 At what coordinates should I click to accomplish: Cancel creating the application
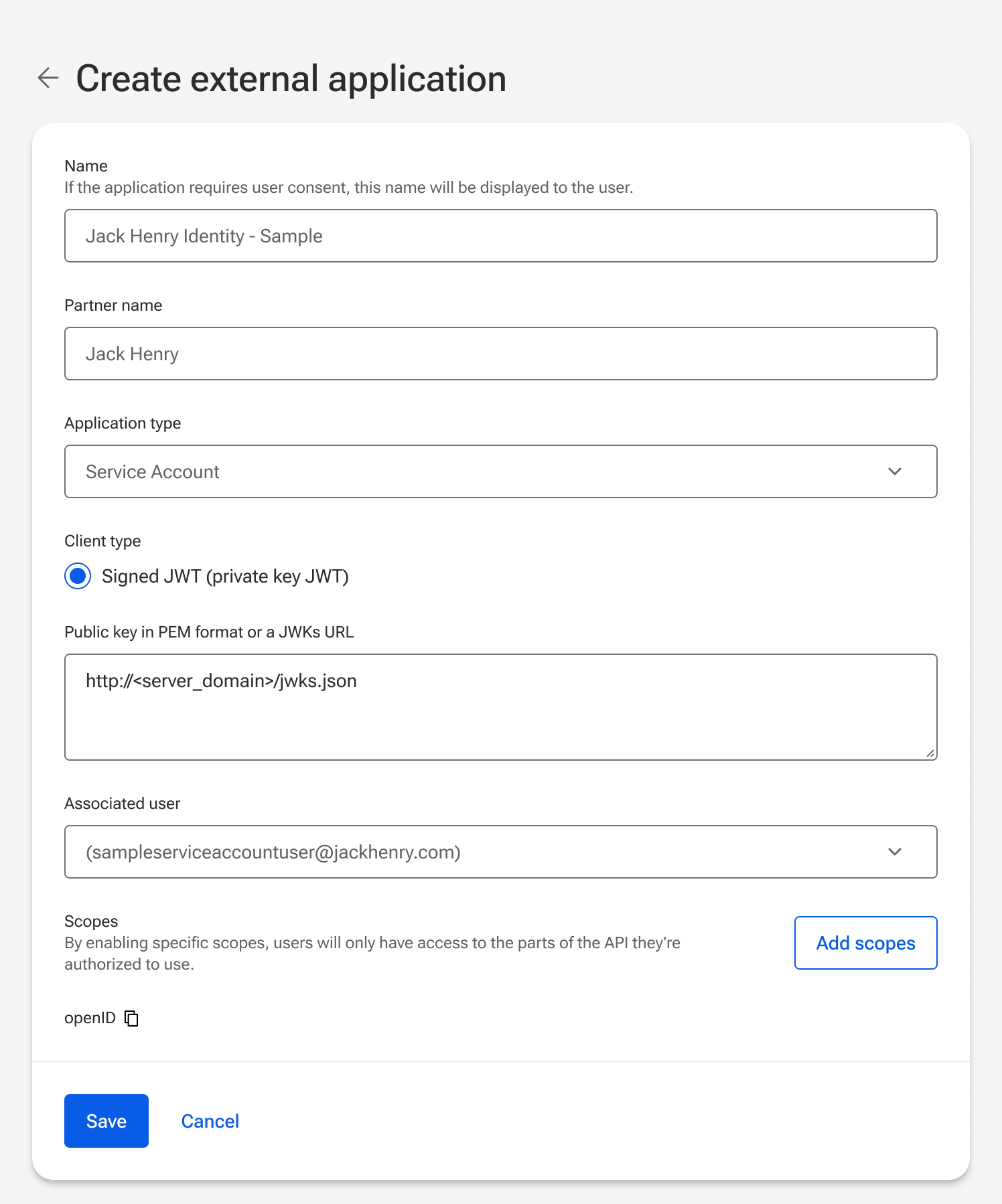(210, 1121)
